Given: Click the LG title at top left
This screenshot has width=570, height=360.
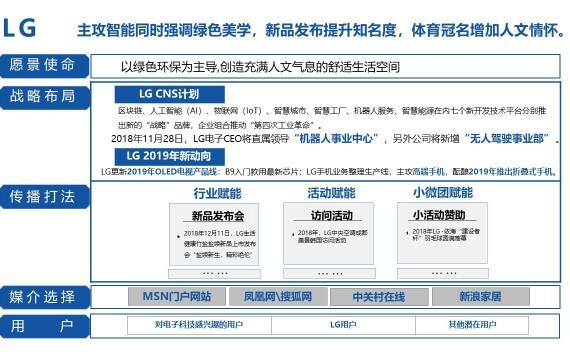Looking at the screenshot, I should 20,28.
